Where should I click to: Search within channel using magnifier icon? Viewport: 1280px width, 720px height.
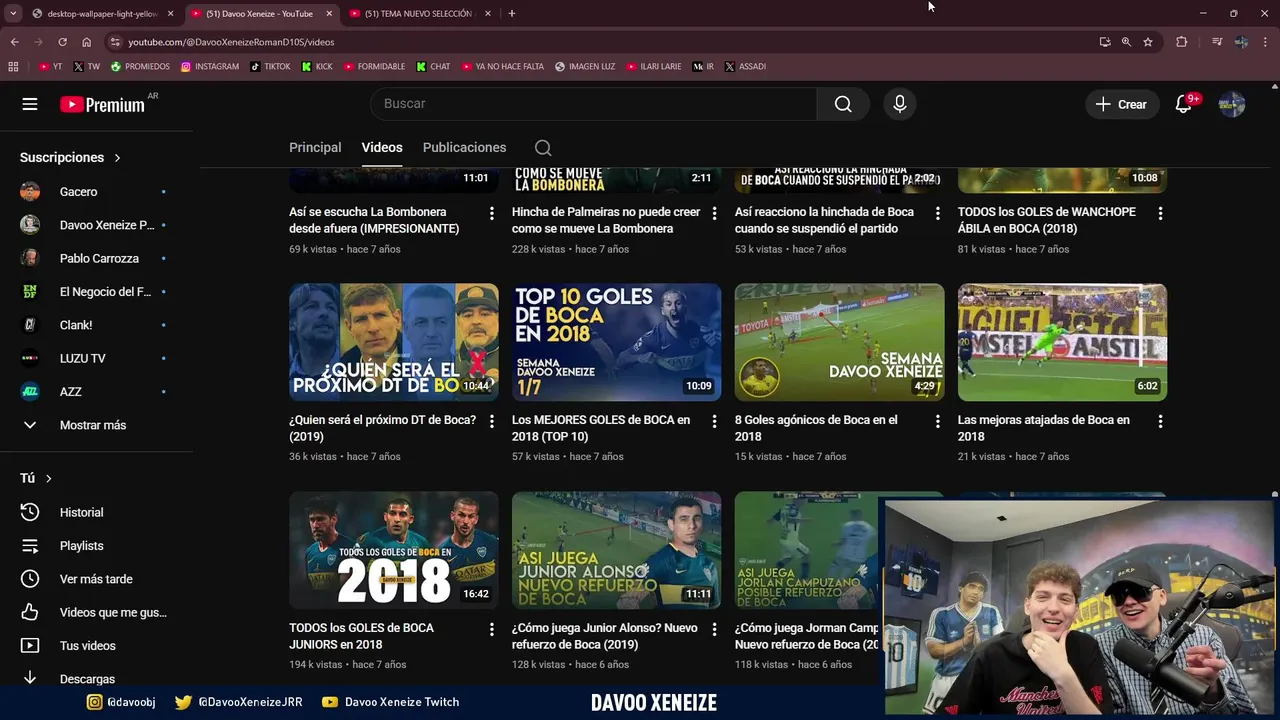coord(543,148)
